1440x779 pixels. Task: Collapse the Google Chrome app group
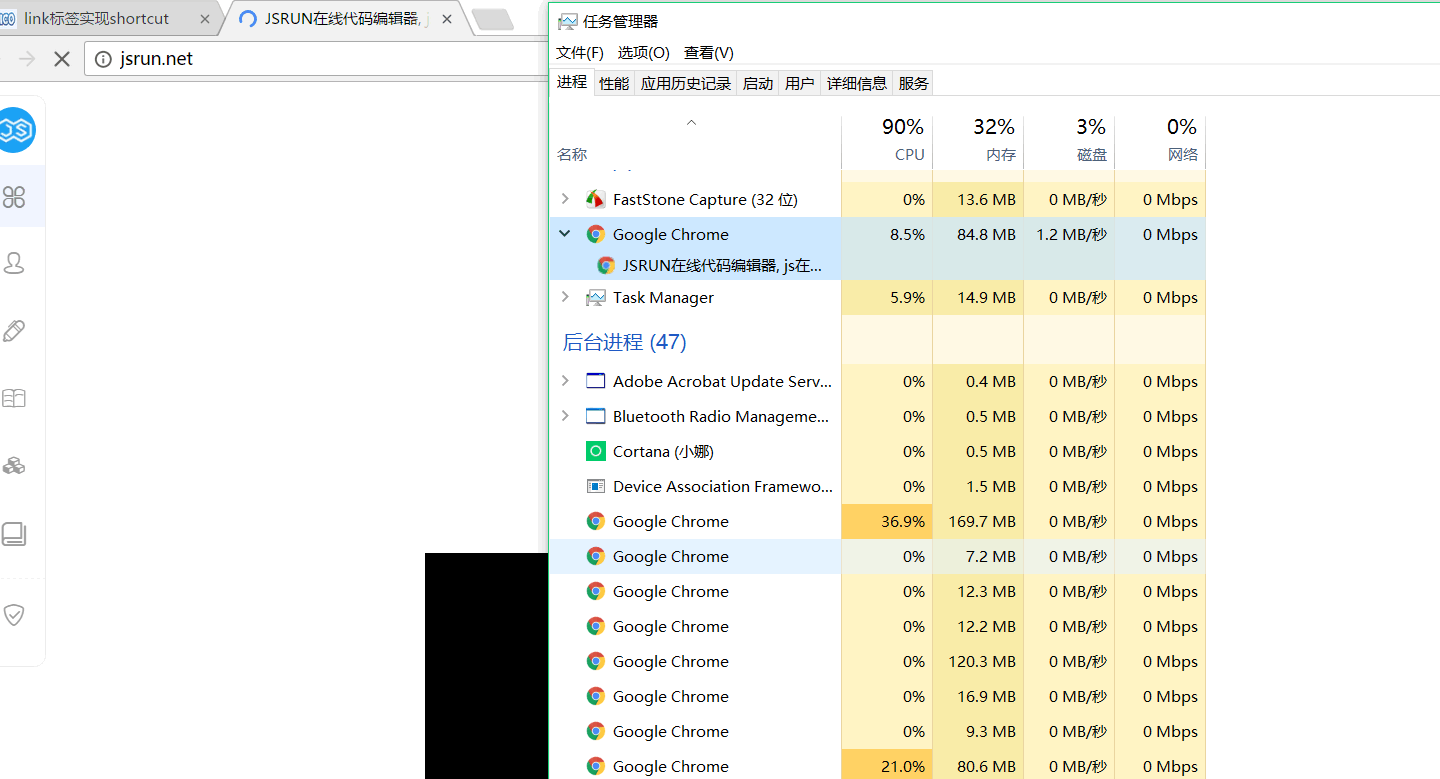coord(565,234)
